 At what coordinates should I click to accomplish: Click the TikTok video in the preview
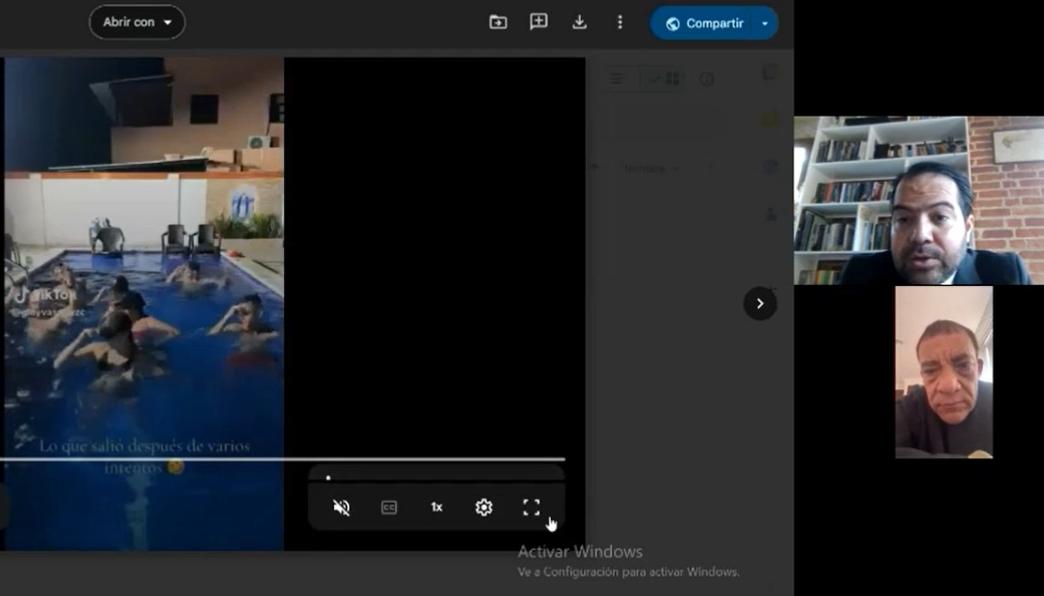(143, 300)
